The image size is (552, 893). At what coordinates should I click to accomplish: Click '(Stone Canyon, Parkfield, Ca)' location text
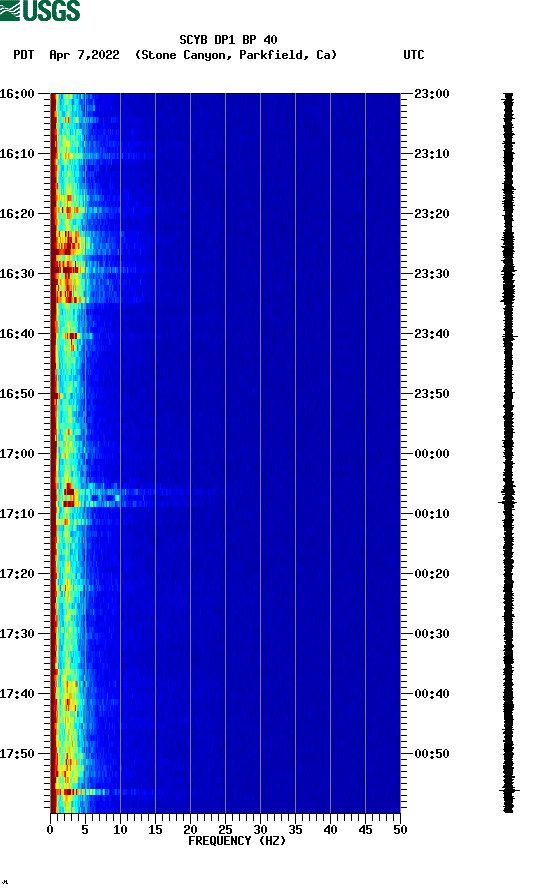click(236, 55)
